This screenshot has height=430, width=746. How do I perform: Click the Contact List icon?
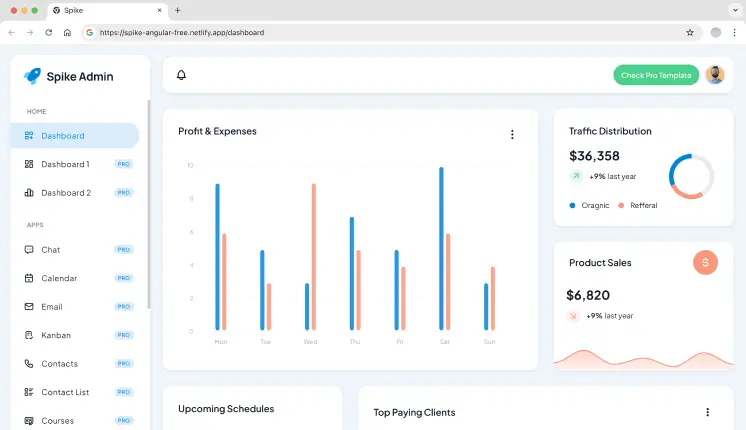(x=29, y=392)
